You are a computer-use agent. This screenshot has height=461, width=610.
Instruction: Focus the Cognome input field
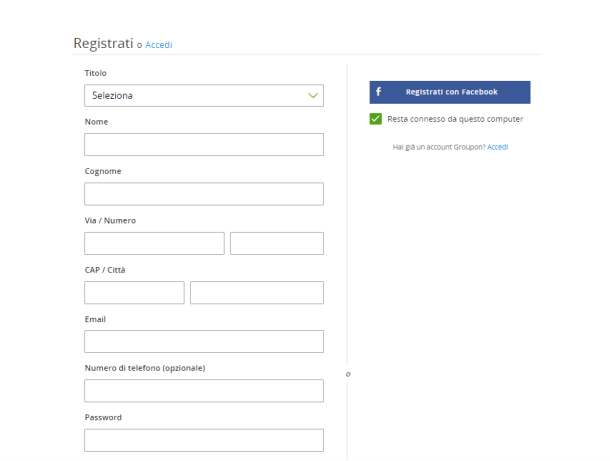(204, 194)
